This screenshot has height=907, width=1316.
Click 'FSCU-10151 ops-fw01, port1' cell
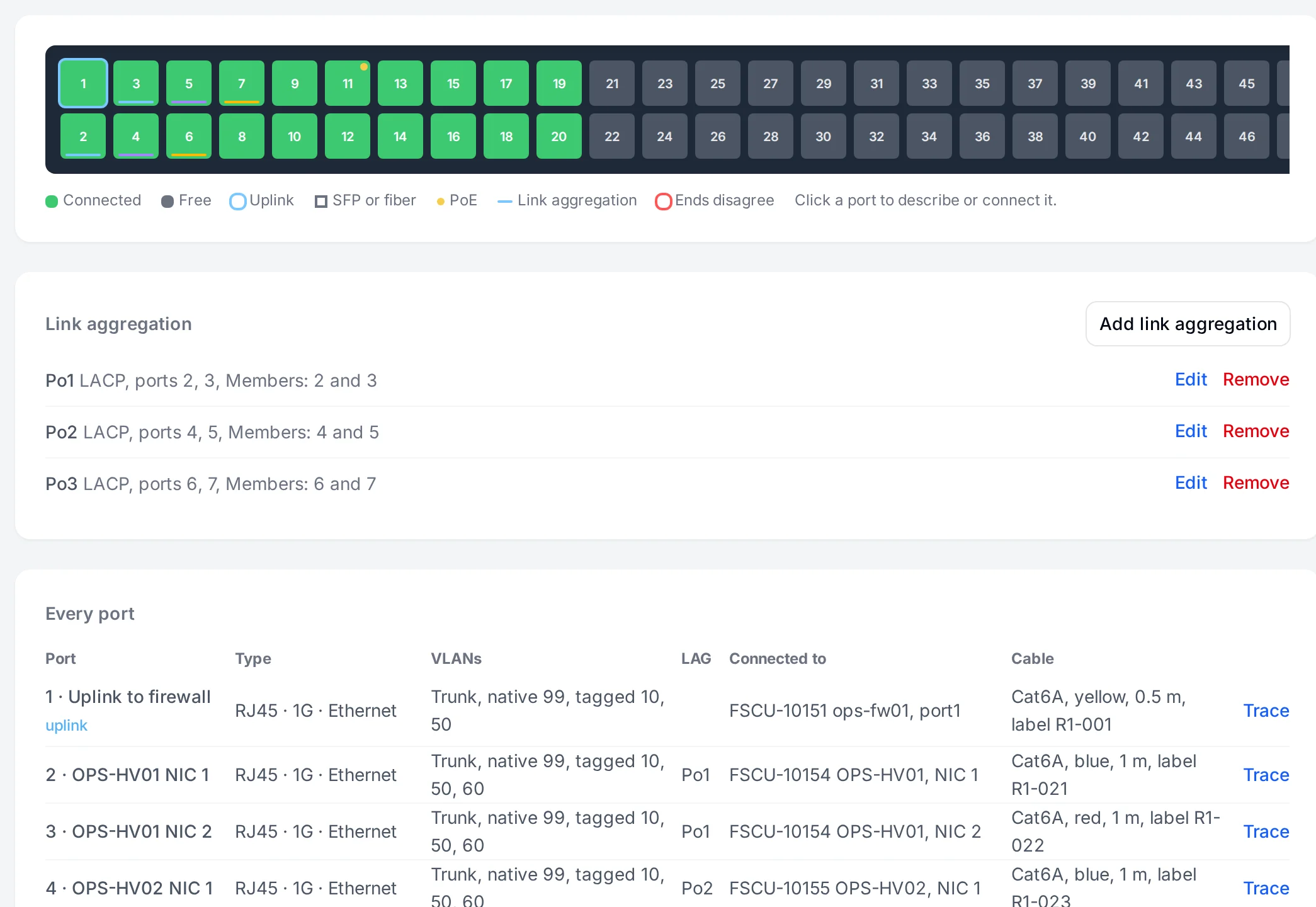[x=845, y=710]
